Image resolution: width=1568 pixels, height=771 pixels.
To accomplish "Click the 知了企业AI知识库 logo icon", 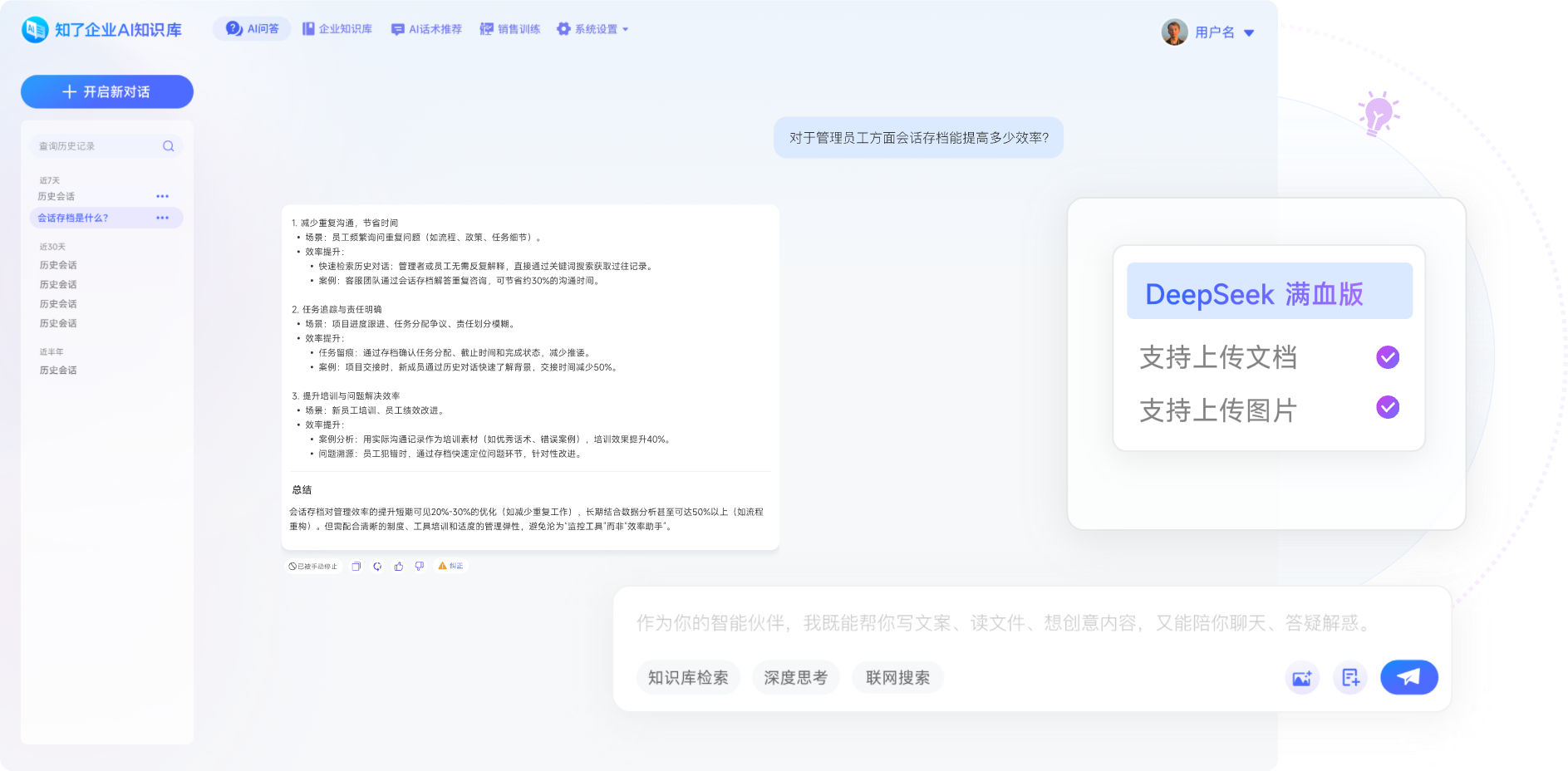I will pyautogui.click(x=35, y=30).
